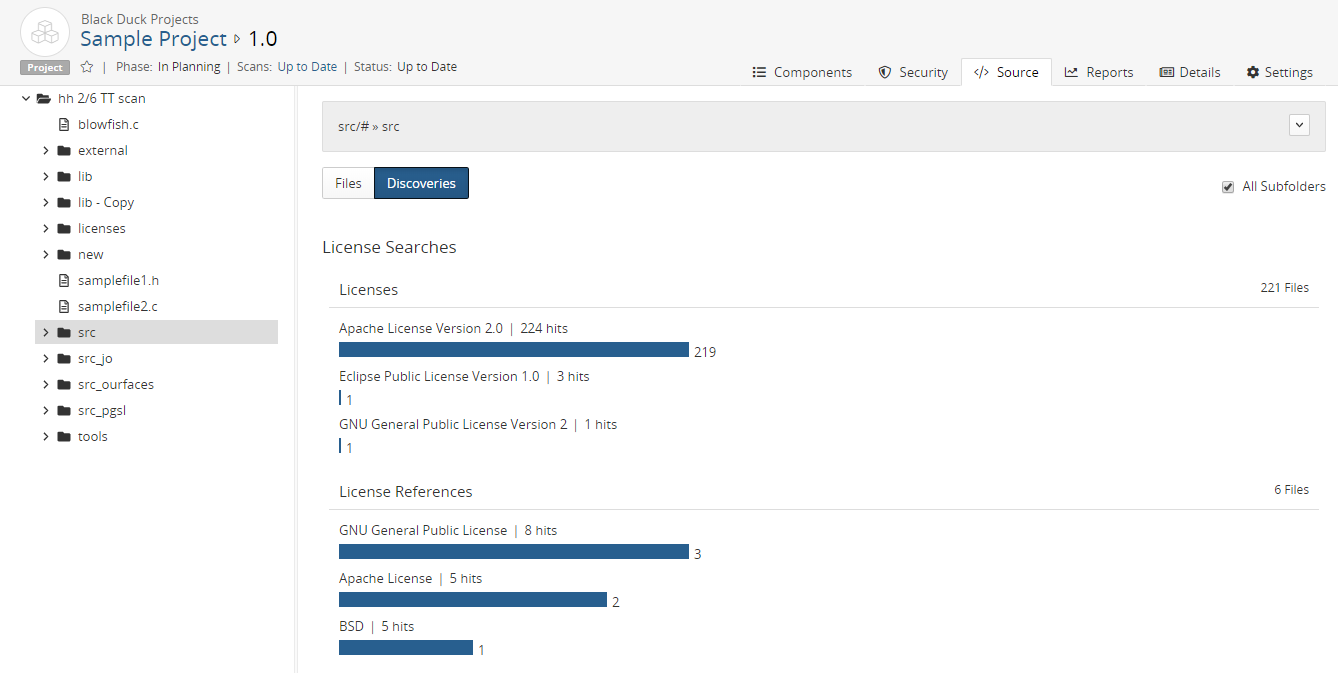Screen dimensions: 1338x673
Task: Click the samplefile1.h file icon
Action: point(65,281)
